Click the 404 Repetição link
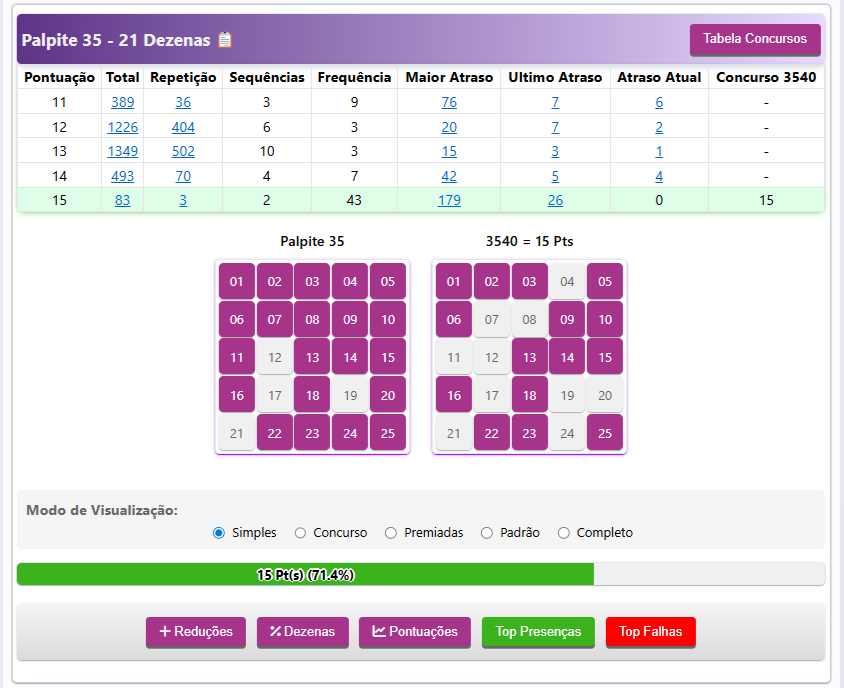Viewport: 844px width, 688px height. 183,127
